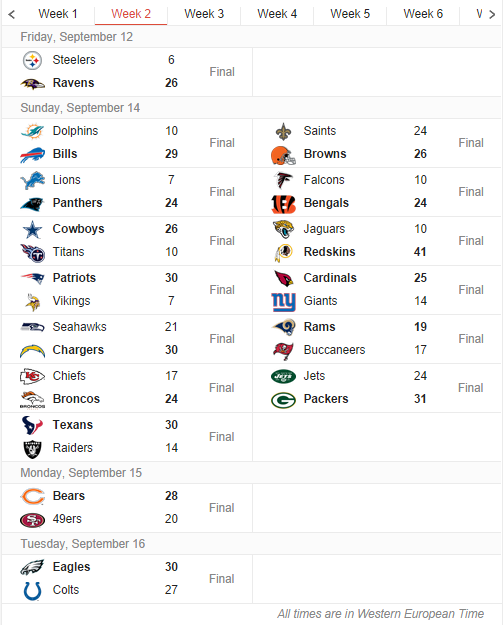This screenshot has width=503, height=625.
Task: Click the Browns helmet logo
Action: pos(283,155)
